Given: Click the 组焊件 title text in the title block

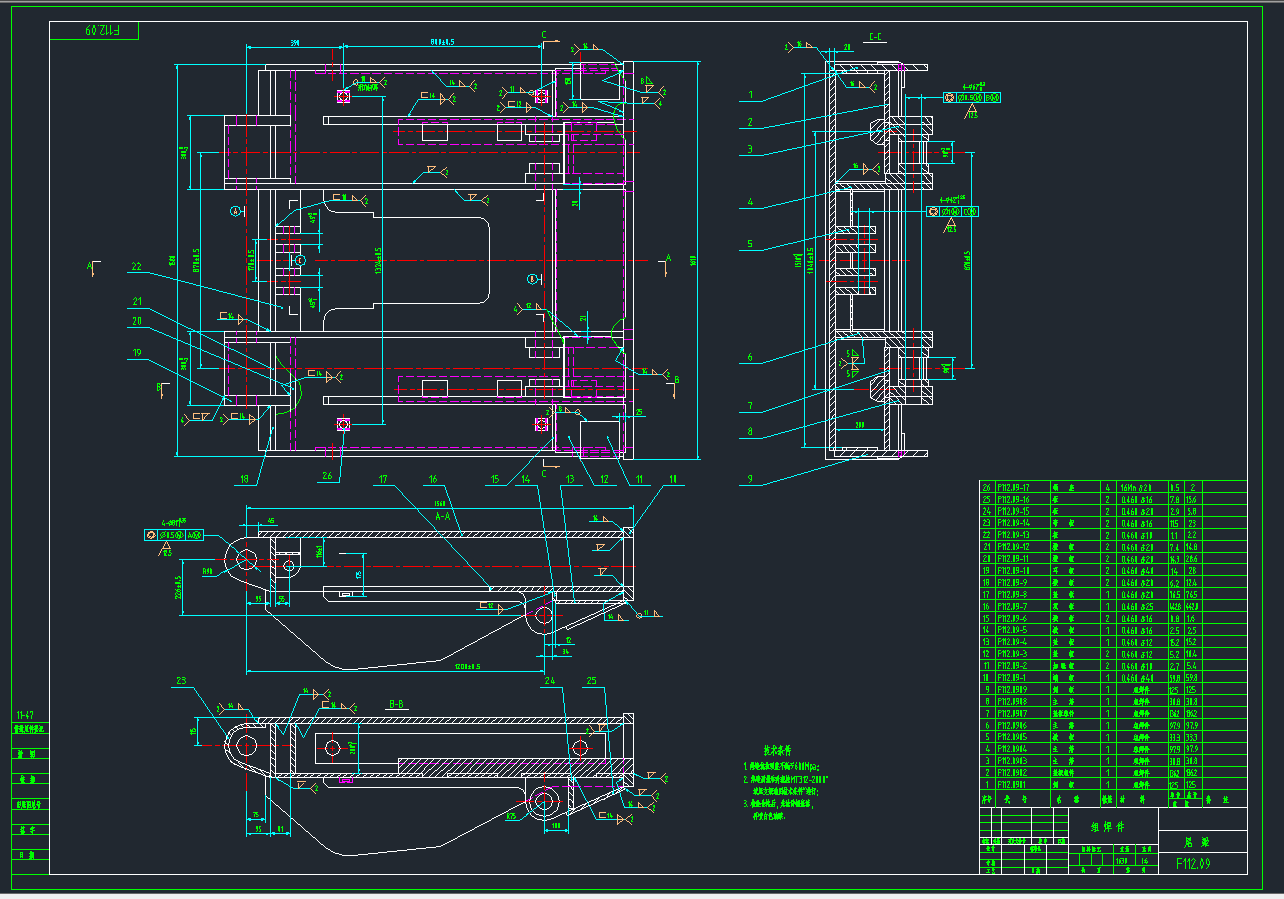Looking at the screenshot, I should pyautogui.click(x=1108, y=826).
